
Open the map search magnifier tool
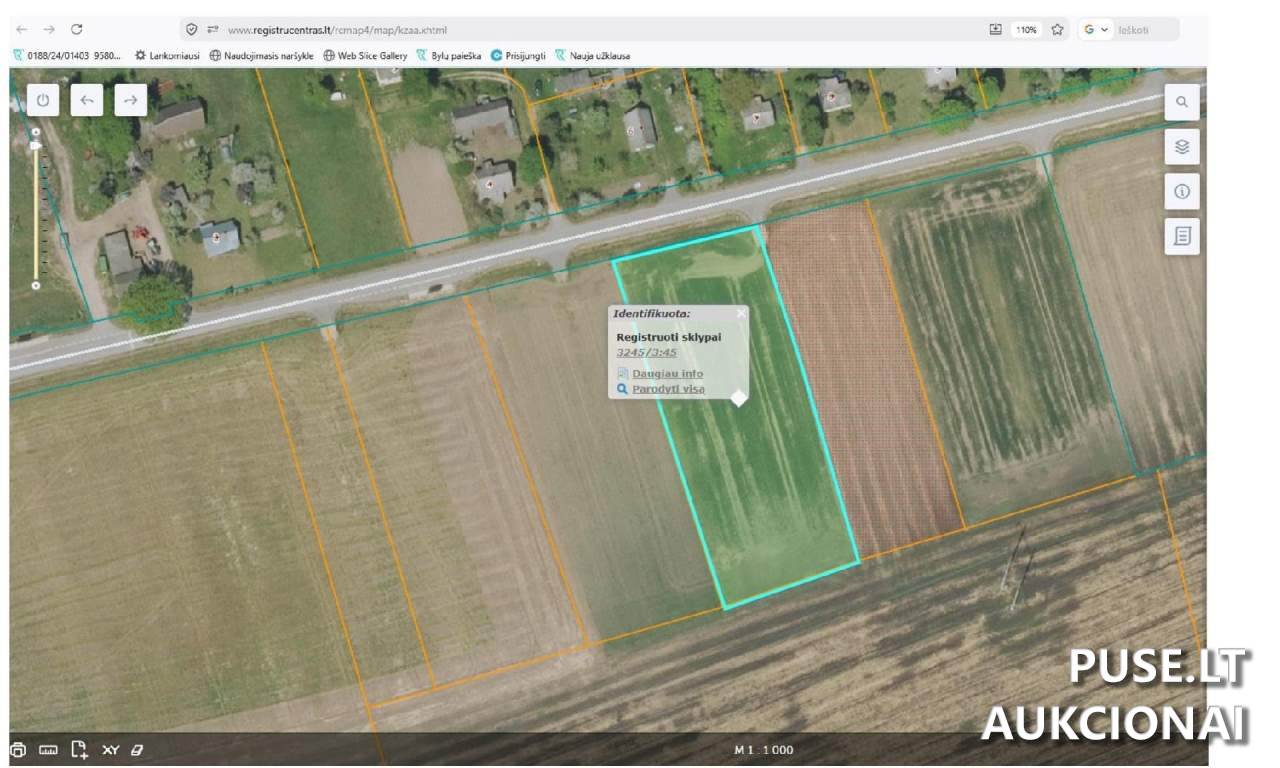[1182, 102]
